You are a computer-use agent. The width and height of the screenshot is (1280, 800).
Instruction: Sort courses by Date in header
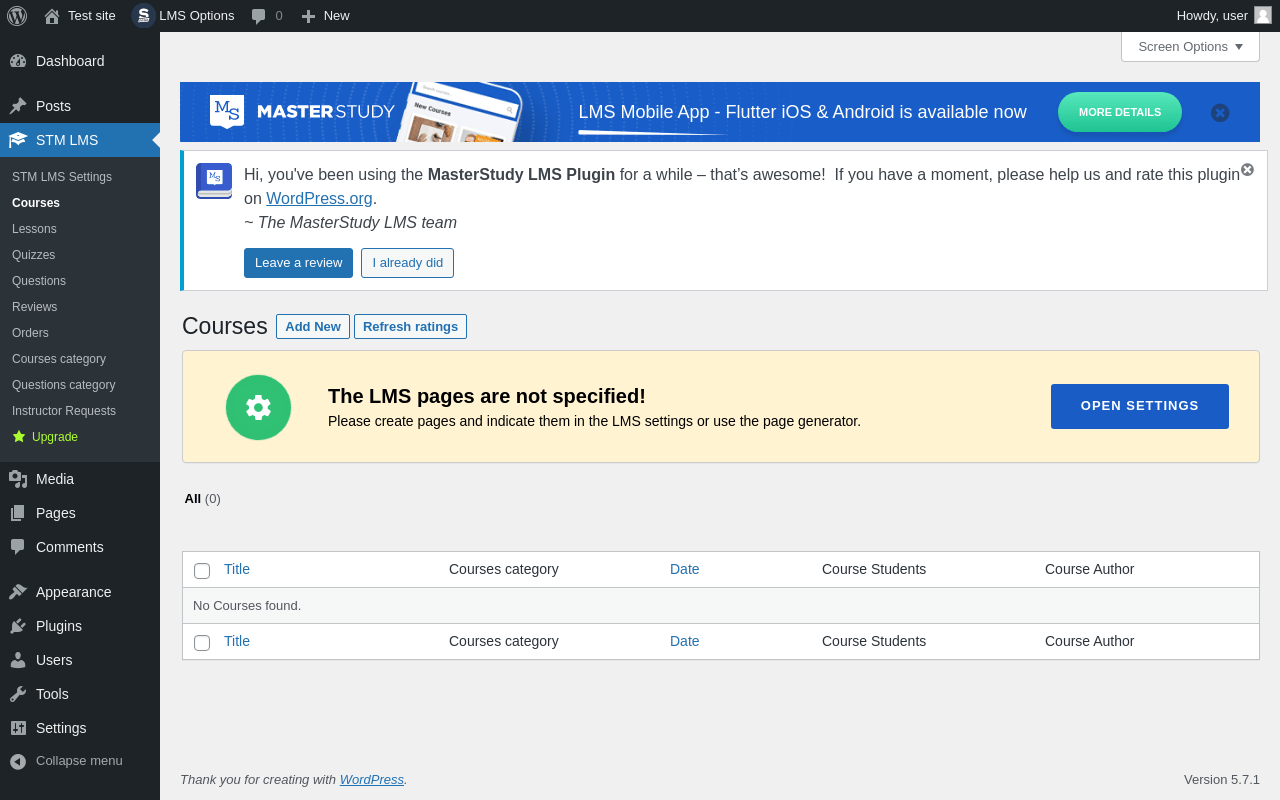click(x=685, y=569)
